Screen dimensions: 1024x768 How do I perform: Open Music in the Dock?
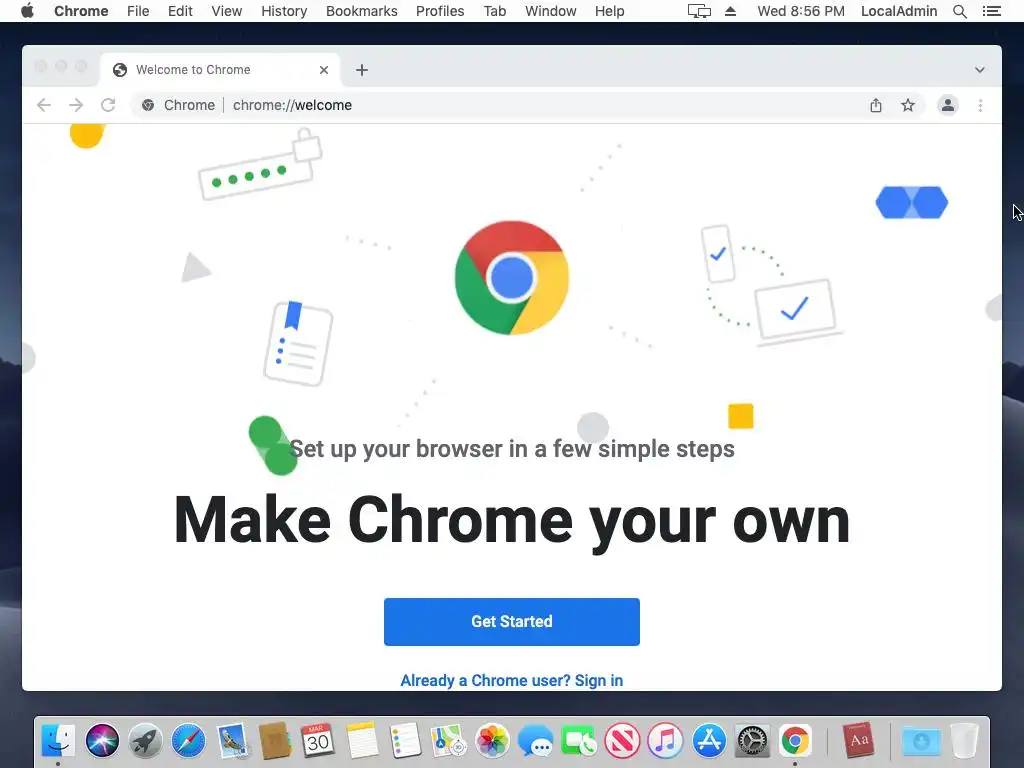(665, 741)
